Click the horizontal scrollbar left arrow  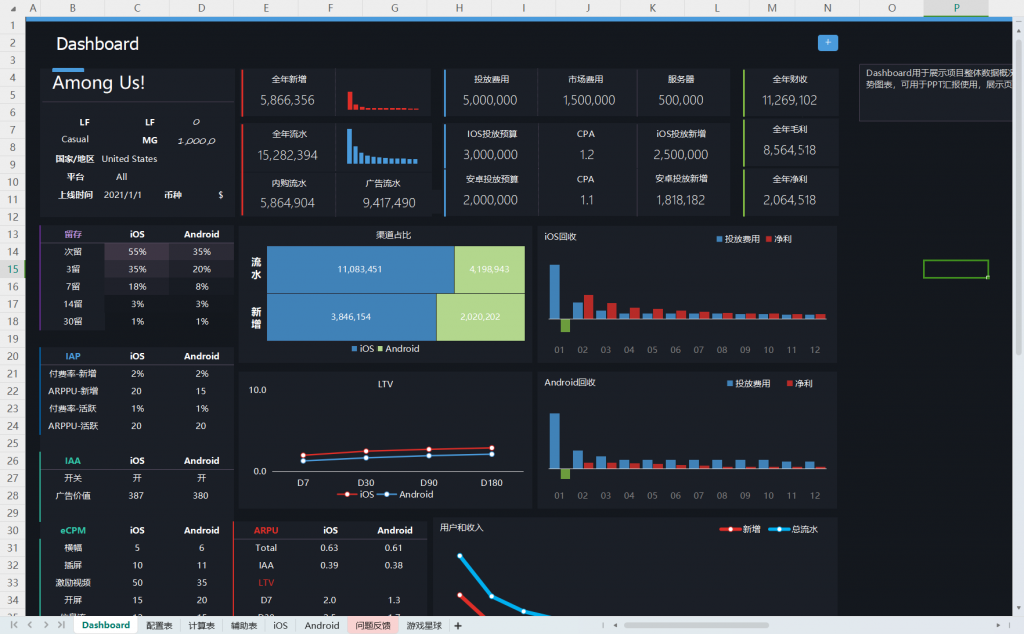click(x=615, y=626)
